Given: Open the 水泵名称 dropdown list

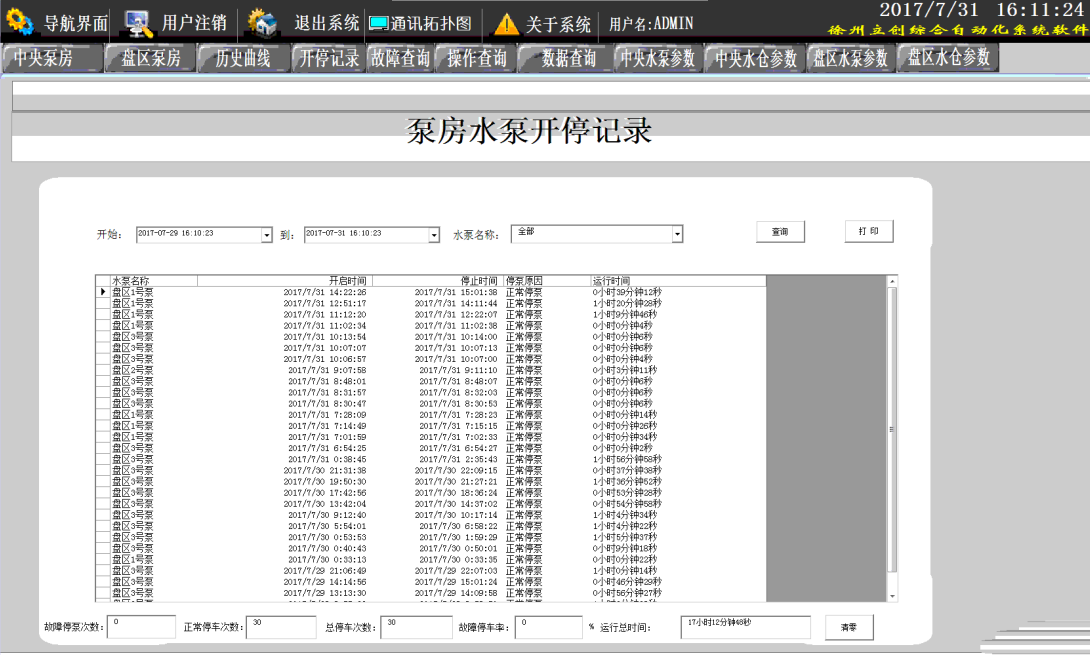Looking at the screenshot, I should tap(677, 234).
